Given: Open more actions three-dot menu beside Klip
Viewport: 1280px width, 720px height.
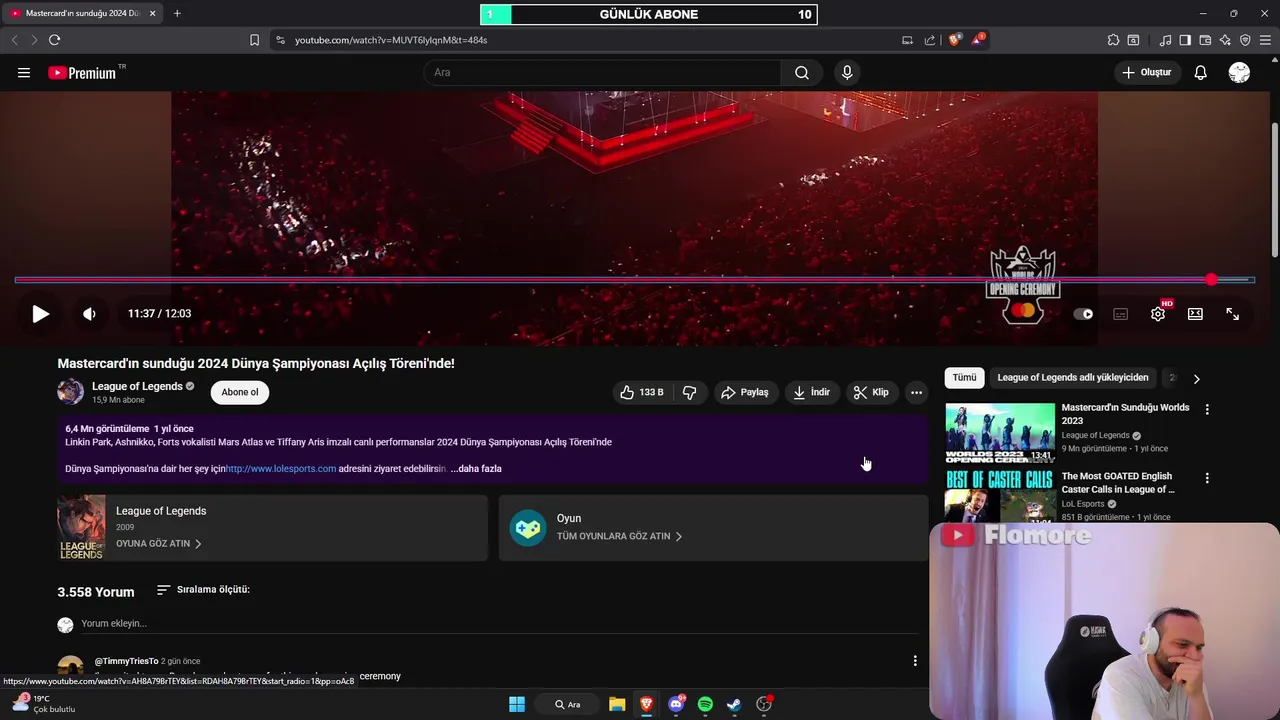Looking at the screenshot, I should point(916,392).
